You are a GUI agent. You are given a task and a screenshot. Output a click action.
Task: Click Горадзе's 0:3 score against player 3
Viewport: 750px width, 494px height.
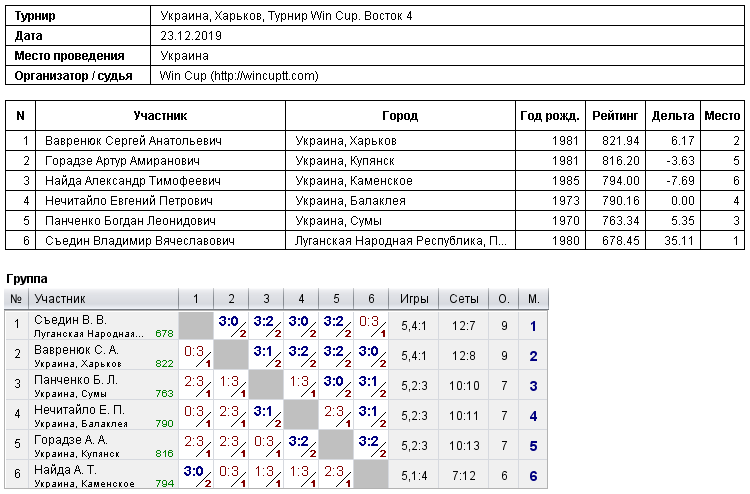(x=264, y=441)
